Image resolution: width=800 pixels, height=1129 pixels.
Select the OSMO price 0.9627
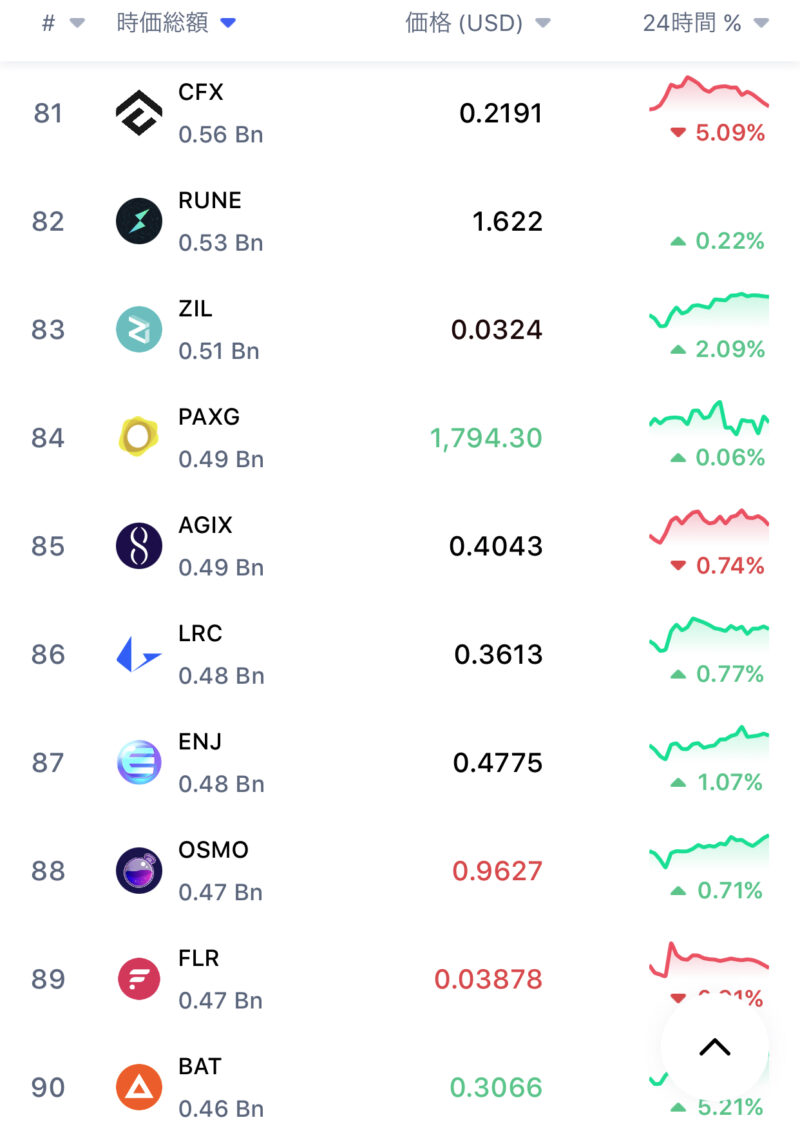[x=497, y=871]
